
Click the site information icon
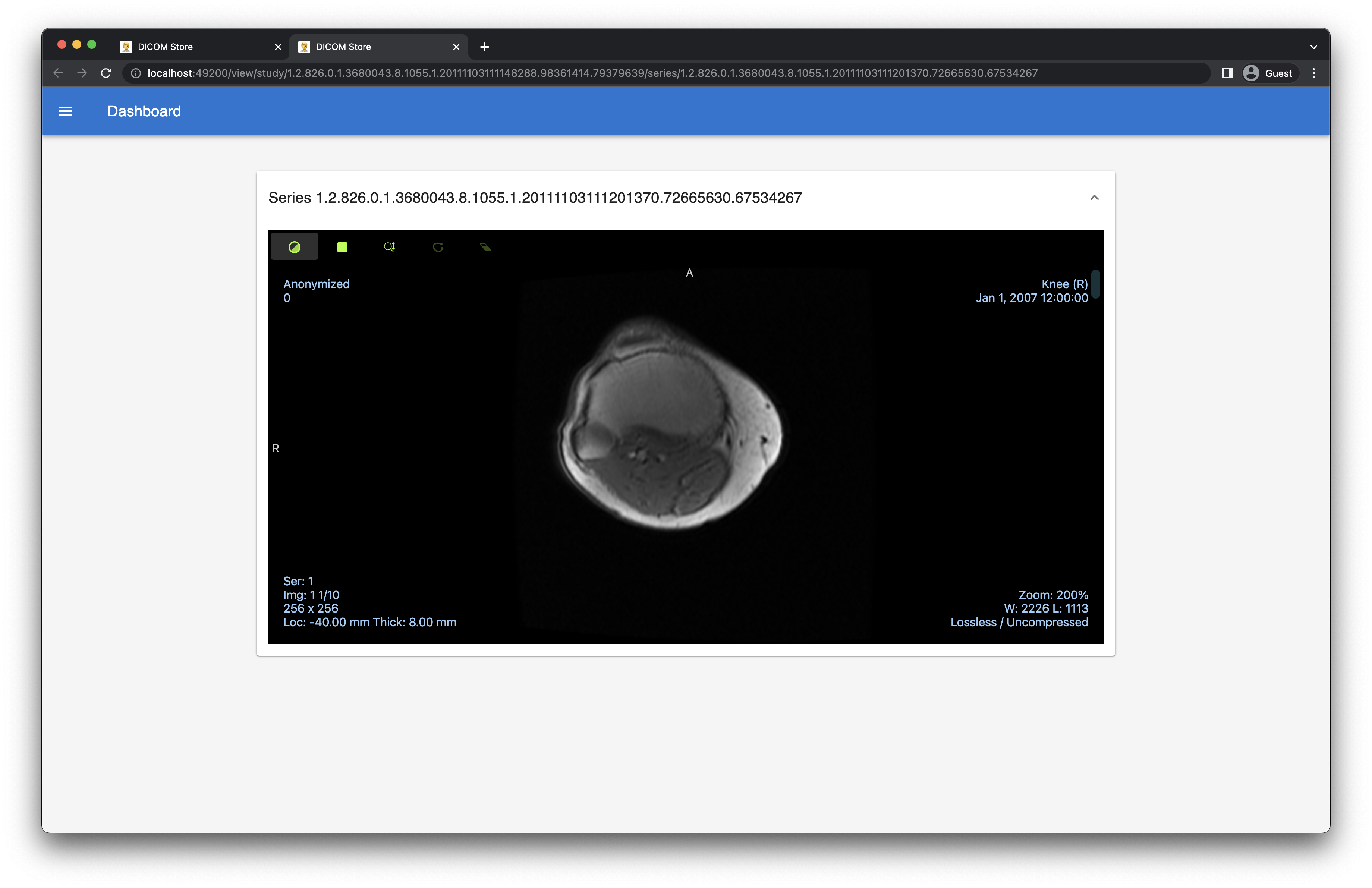[x=135, y=73]
